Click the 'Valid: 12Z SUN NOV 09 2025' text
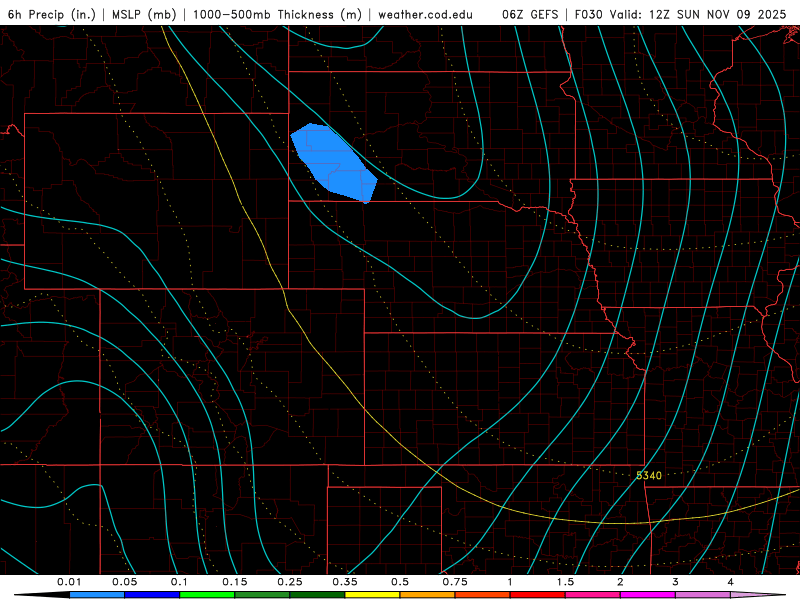800x600 pixels. point(697,14)
